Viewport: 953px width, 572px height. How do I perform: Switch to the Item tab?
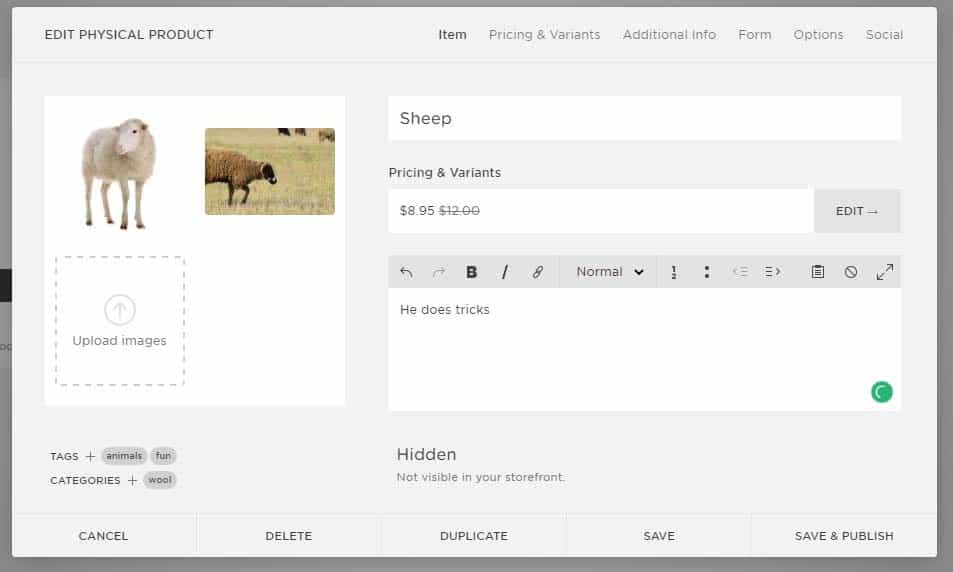[x=452, y=35]
